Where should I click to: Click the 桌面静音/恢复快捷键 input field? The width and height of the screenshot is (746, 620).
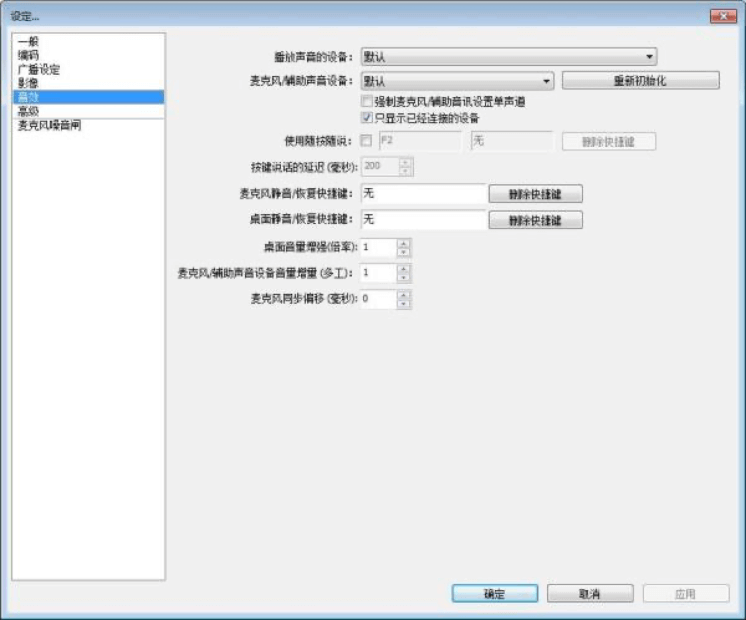[421, 219]
